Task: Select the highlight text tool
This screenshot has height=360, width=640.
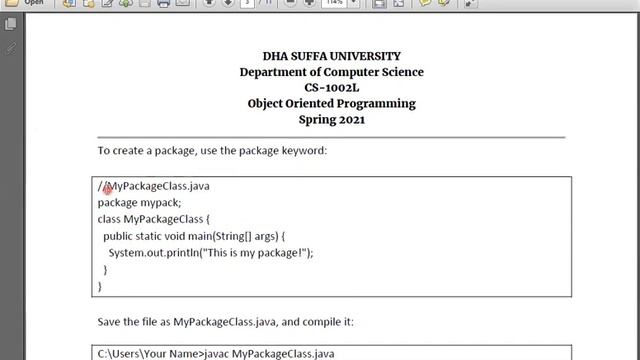Action: pyautogui.click(x=444, y=3)
